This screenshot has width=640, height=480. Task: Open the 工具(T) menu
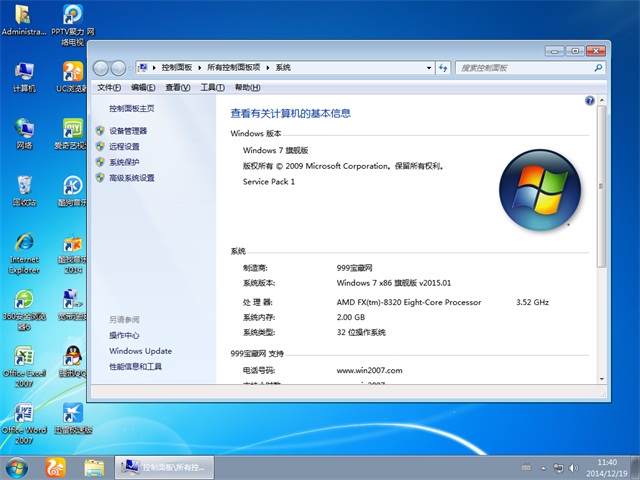(211, 87)
